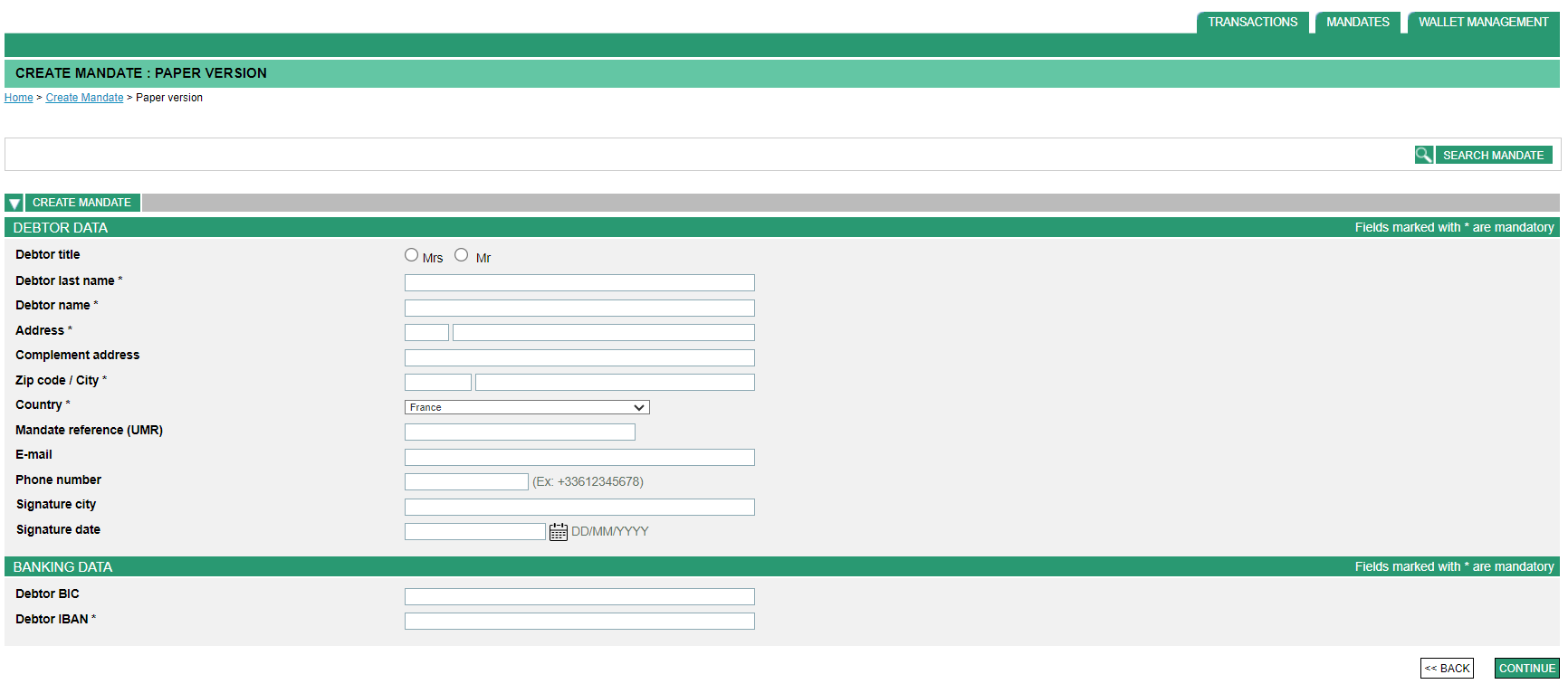Focus the E-mail input field
The height and width of the screenshot is (684, 1568).
click(x=578, y=458)
